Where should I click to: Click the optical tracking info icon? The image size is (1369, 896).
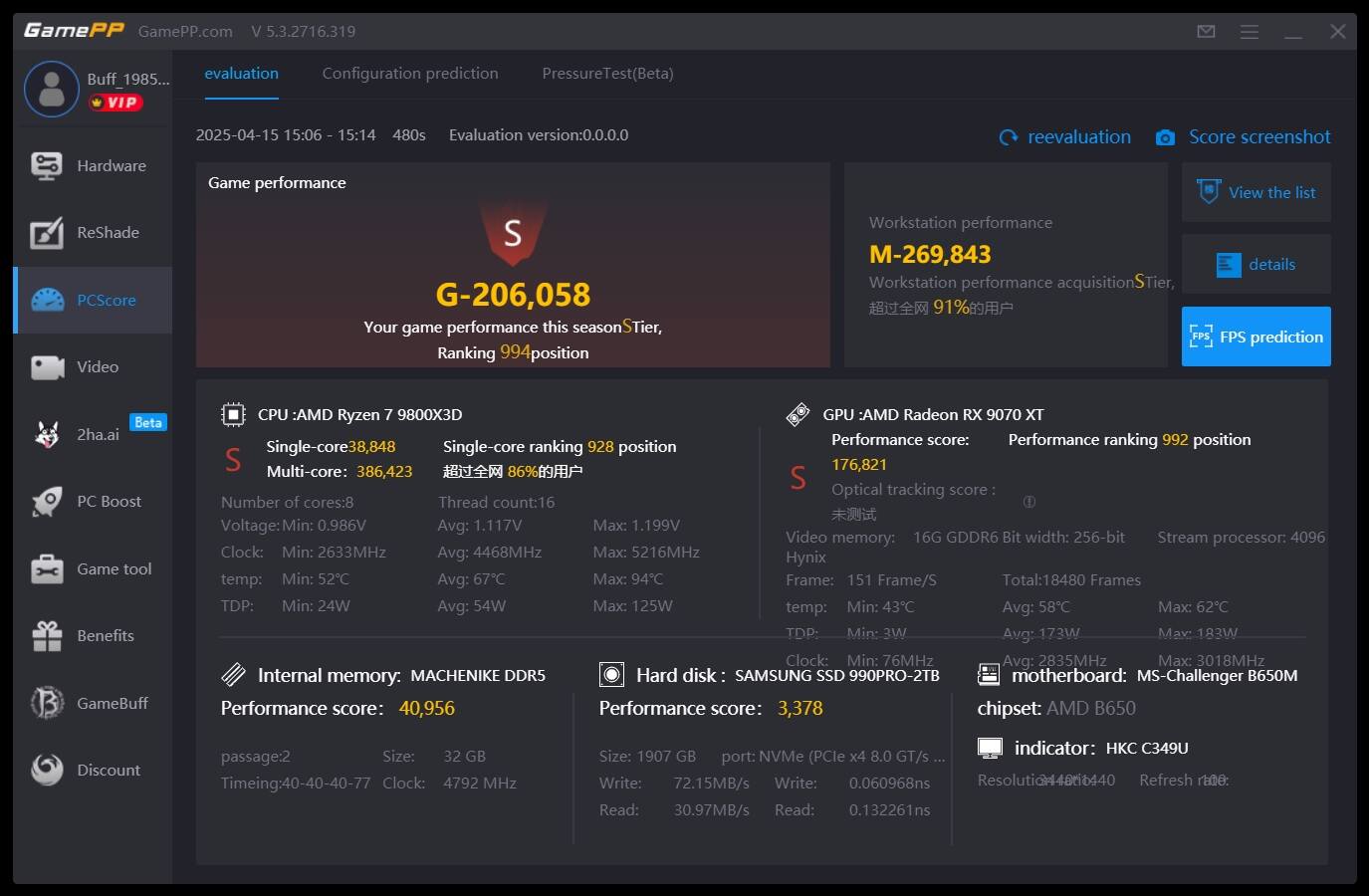pyautogui.click(x=1029, y=502)
